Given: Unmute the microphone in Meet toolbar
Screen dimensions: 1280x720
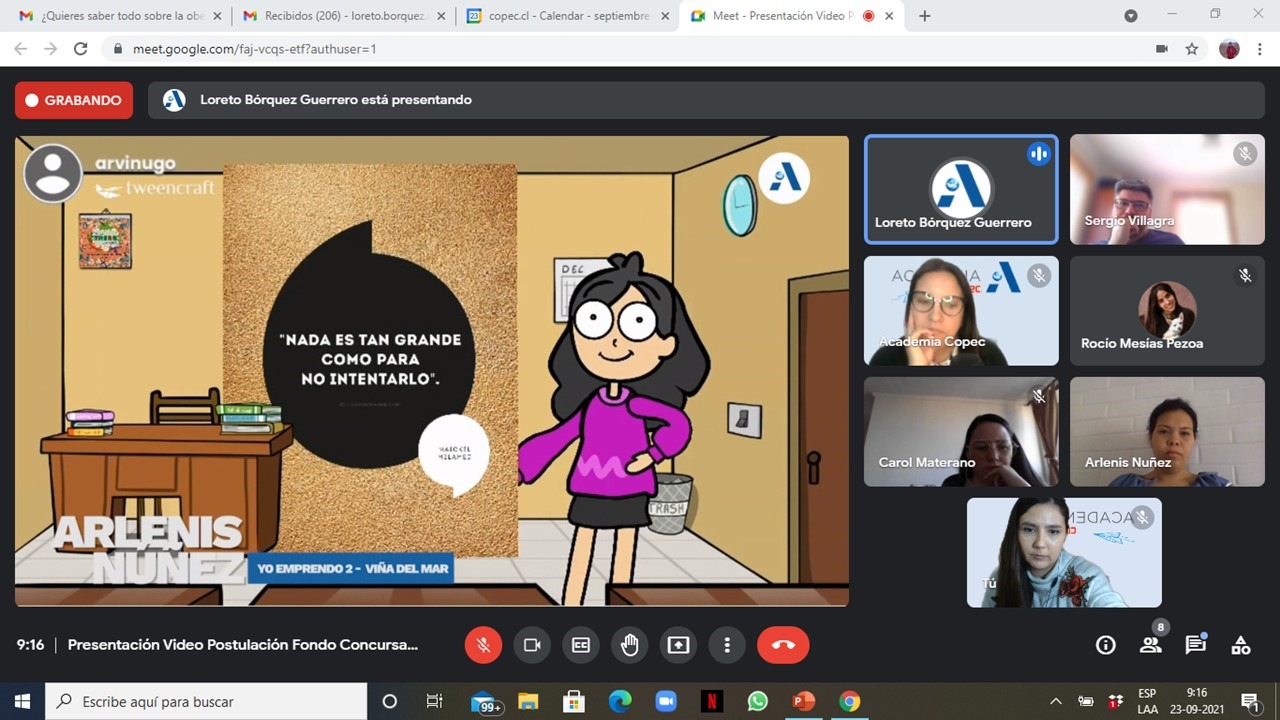Looking at the screenshot, I should pyautogui.click(x=483, y=645).
